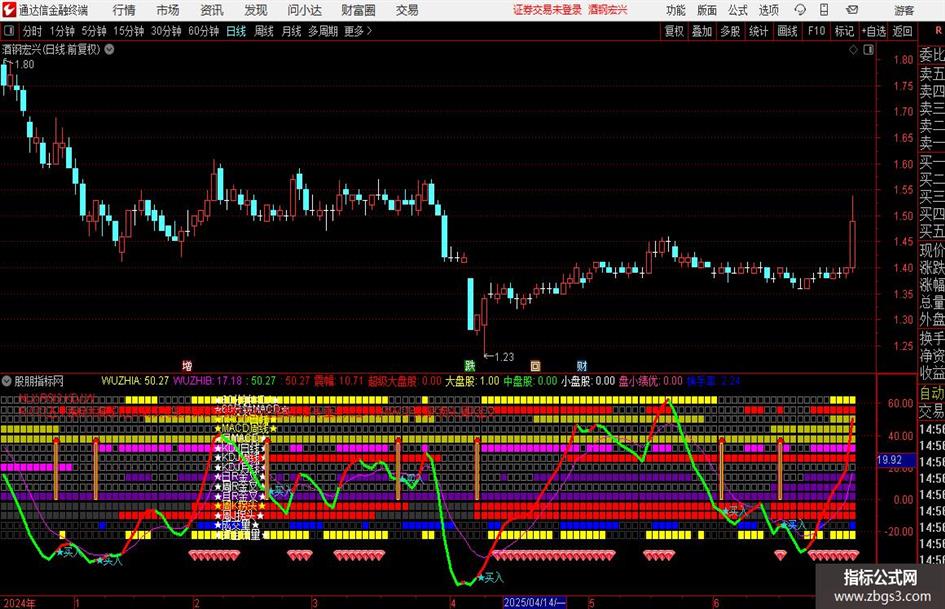Add stock with +自选 button

(x=873, y=31)
